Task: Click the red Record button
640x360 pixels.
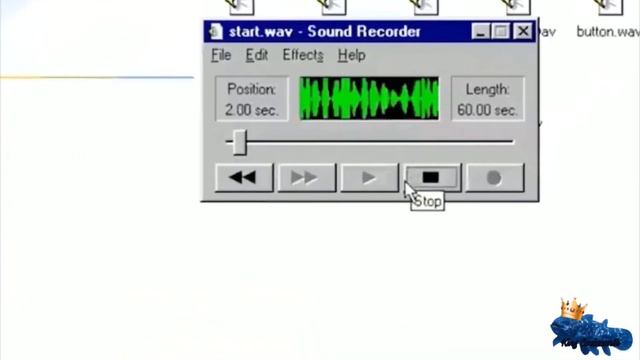Action: (x=495, y=178)
